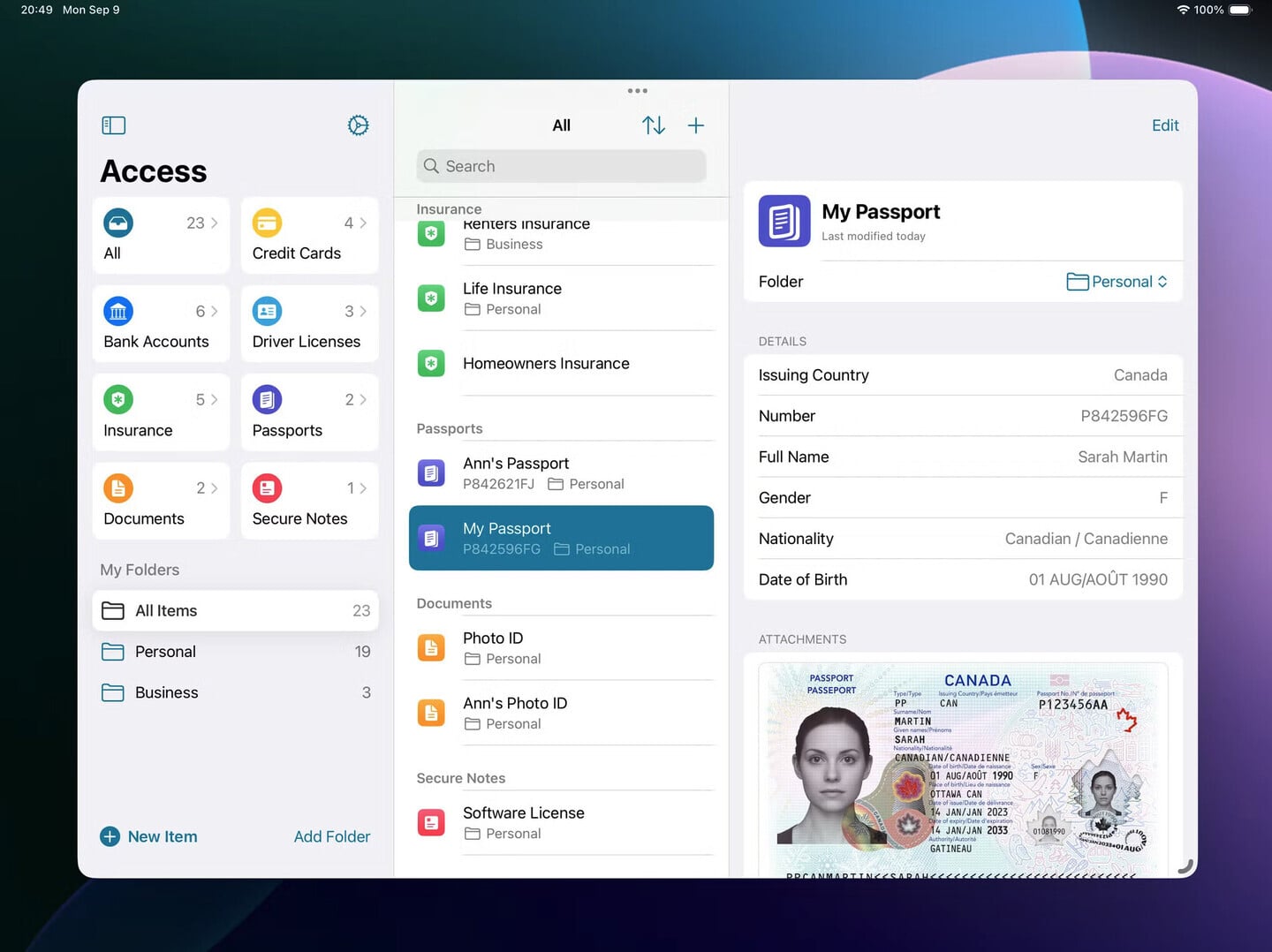Toggle the sidebar visibility icon
This screenshot has height=952, width=1272.
click(x=113, y=125)
